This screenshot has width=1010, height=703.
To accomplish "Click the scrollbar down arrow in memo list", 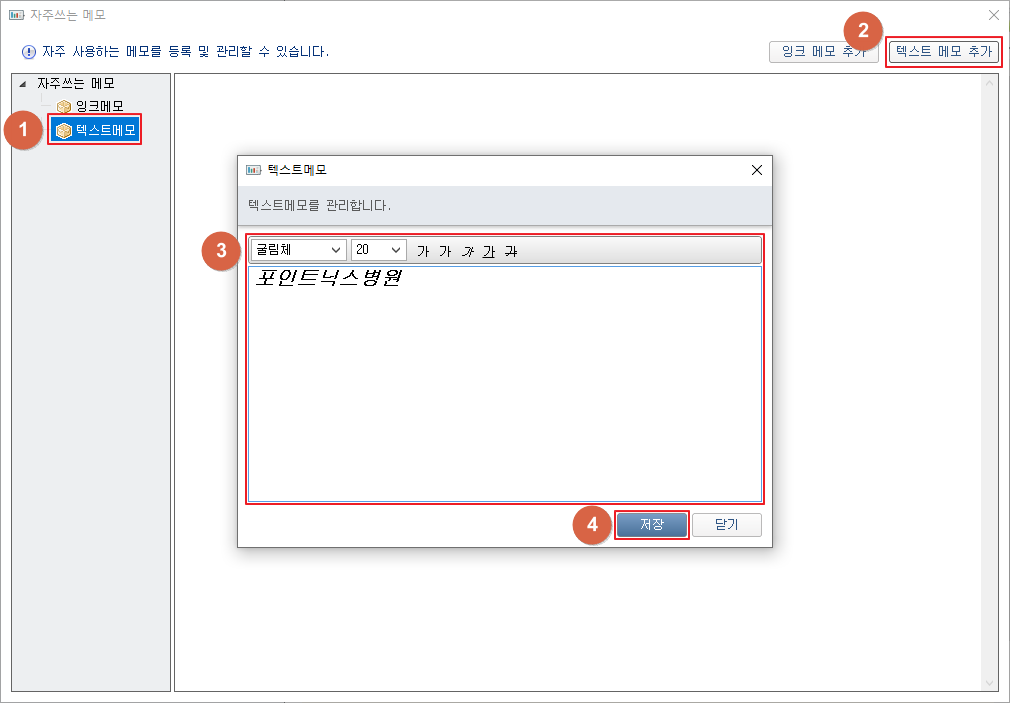I will pos(990,682).
